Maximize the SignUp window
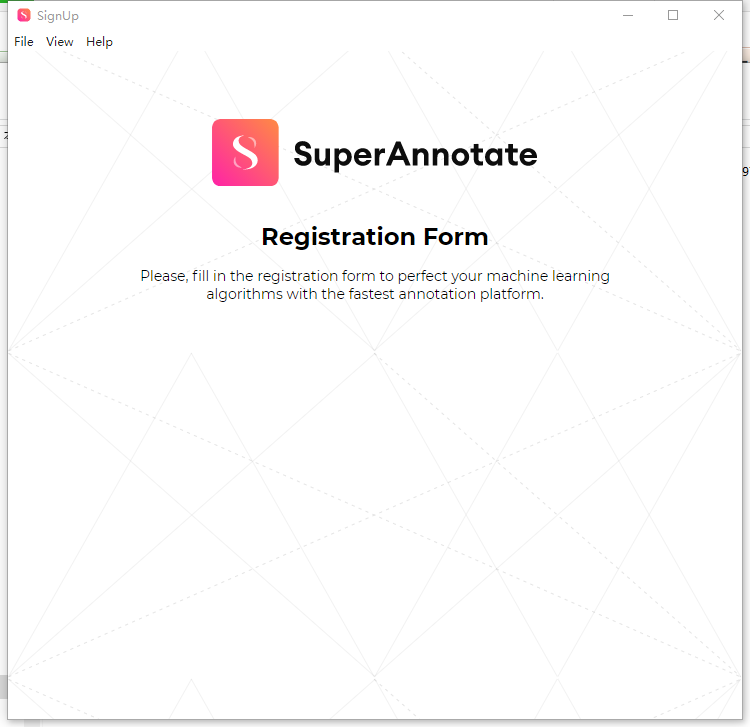Image resolution: width=750 pixels, height=727 pixels. [673, 15]
